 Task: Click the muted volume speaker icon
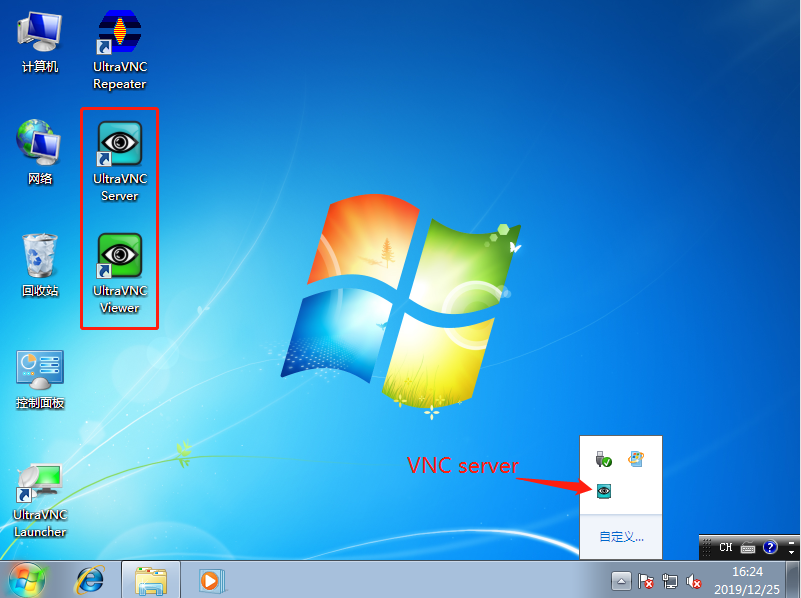click(693, 581)
